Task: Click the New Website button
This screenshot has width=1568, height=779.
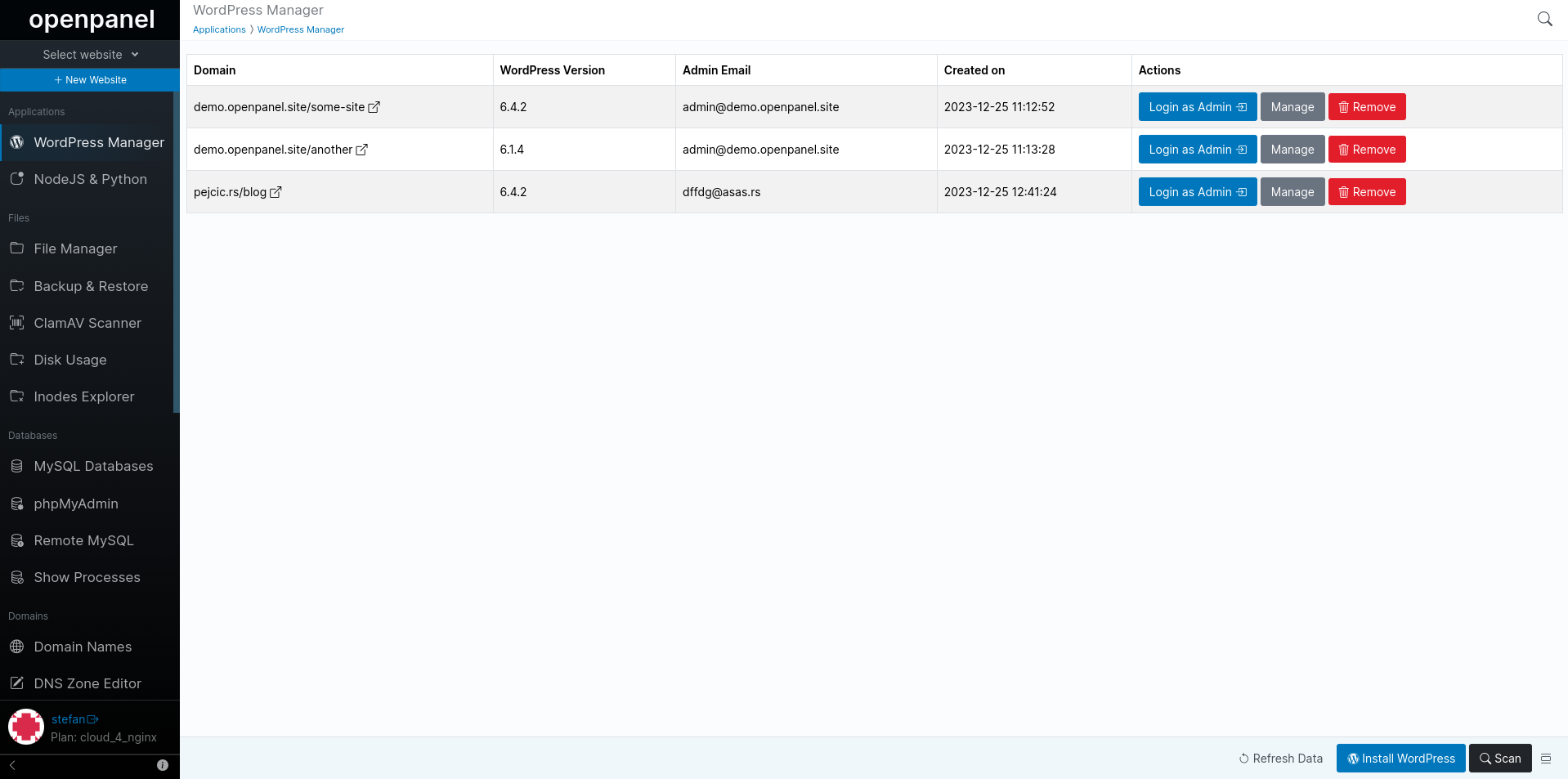Action: 90,80
